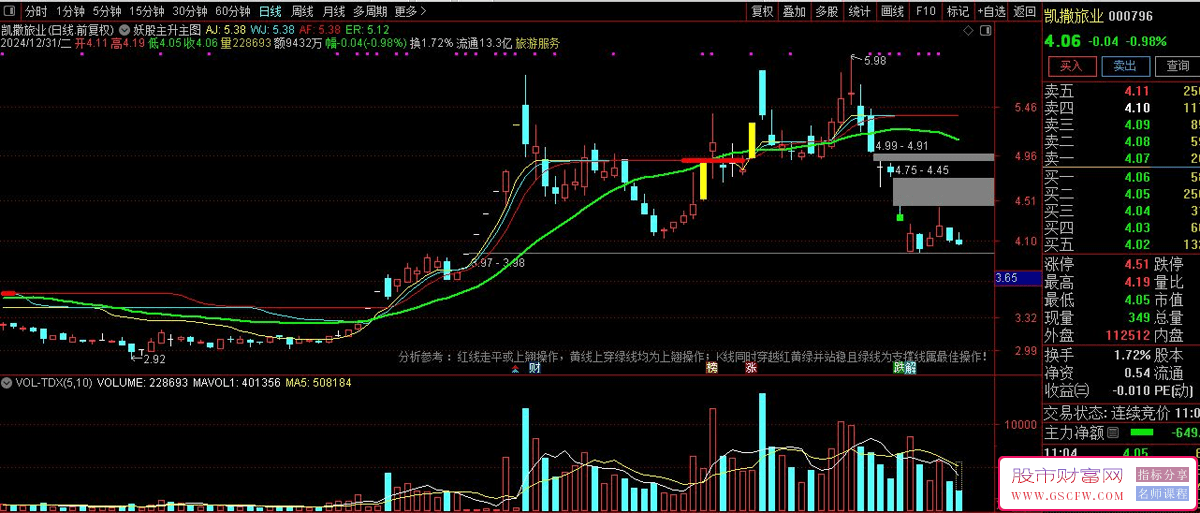Open the 多周期 multi-period view
This screenshot has width=1200, height=513.
pyautogui.click(x=370, y=12)
